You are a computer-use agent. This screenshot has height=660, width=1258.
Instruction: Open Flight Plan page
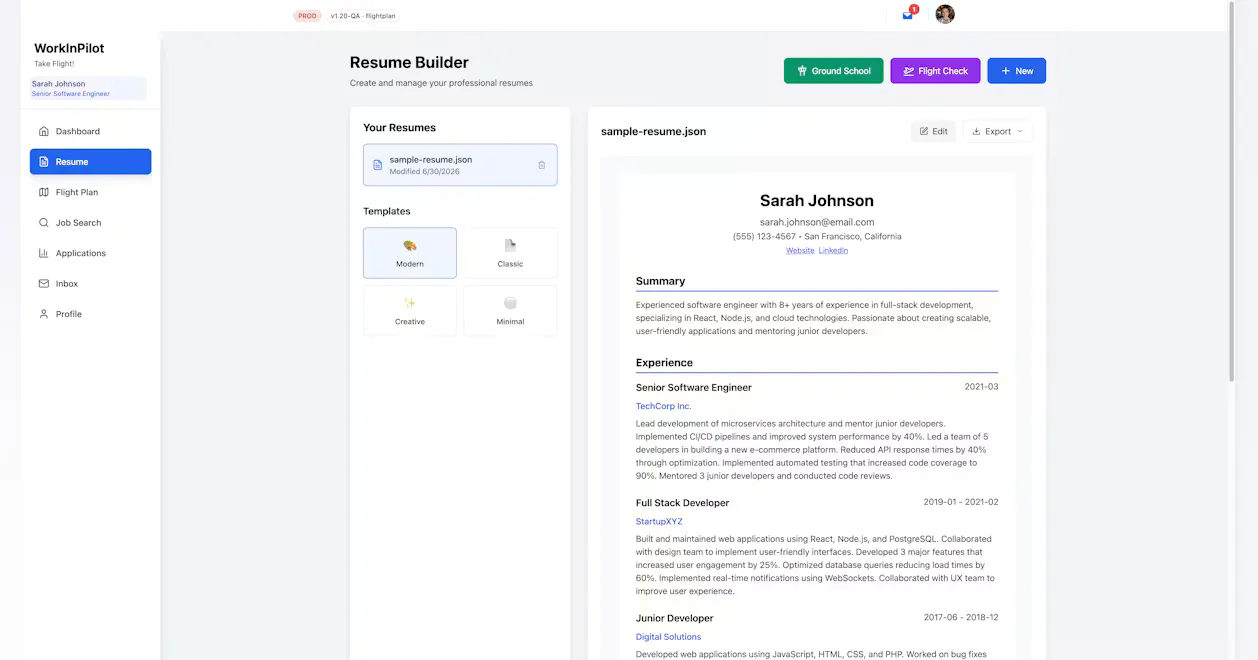[90, 192]
